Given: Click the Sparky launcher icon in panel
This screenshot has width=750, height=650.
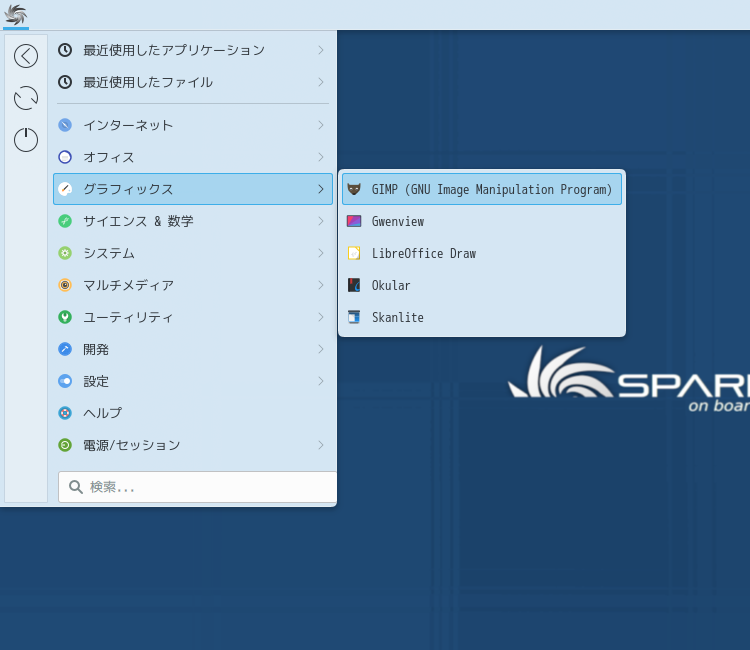Looking at the screenshot, I should [x=16, y=14].
